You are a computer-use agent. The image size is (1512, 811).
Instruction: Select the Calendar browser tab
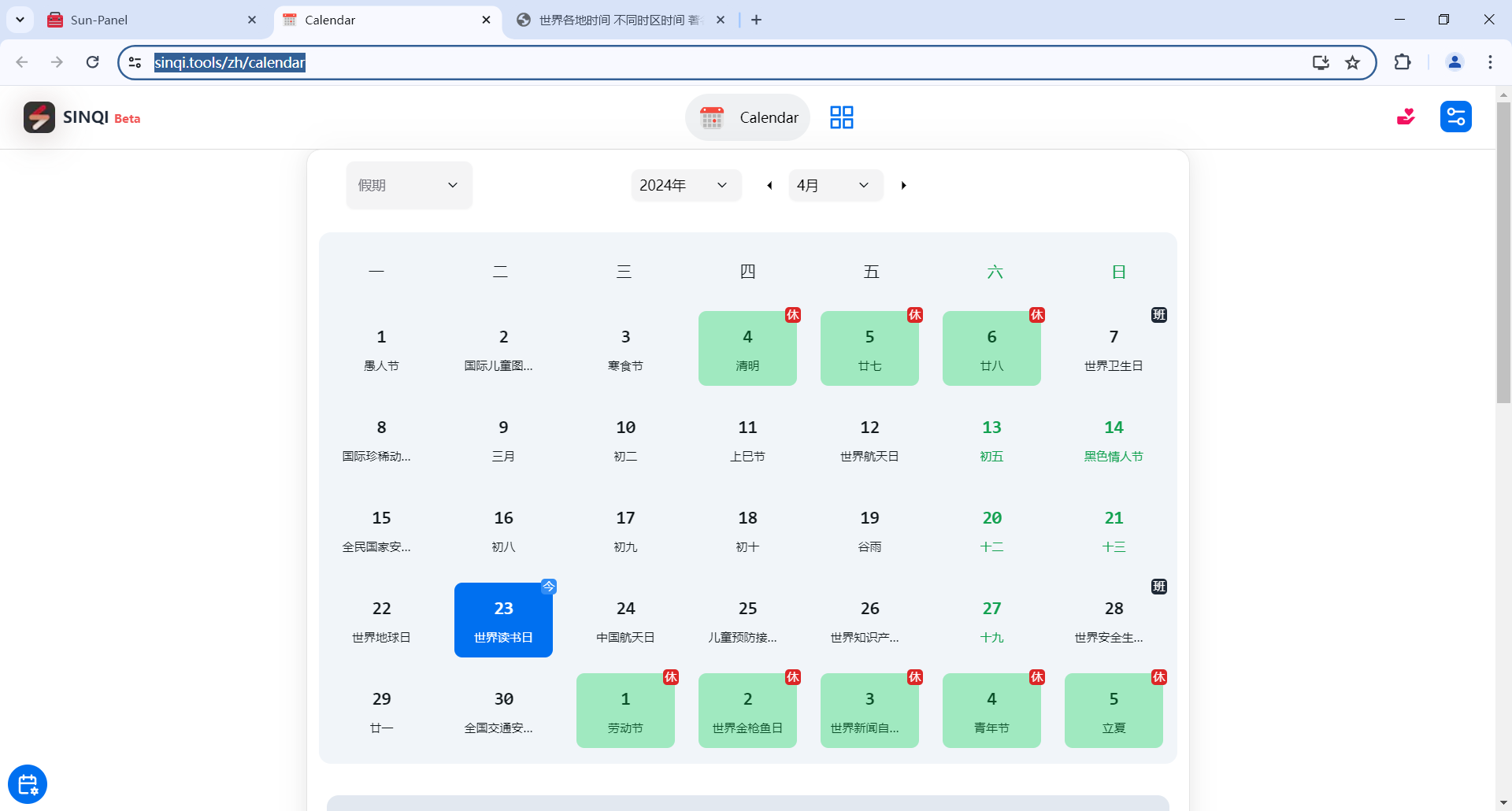click(387, 20)
